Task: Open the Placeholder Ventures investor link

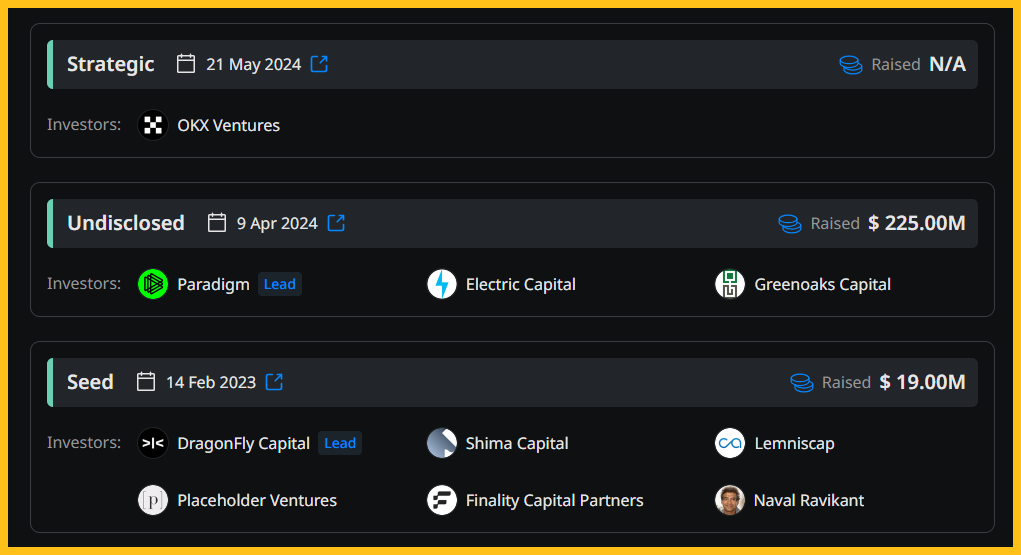Action: tap(257, 500)
